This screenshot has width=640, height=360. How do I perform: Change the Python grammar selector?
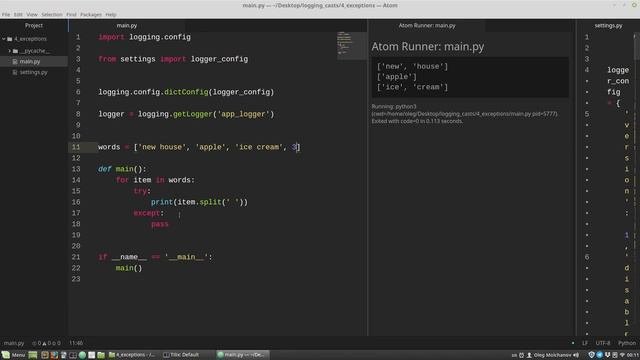pos(627,343)
